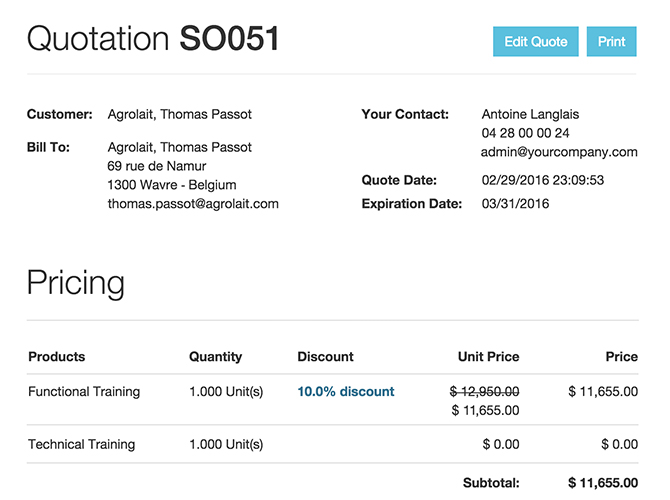Click the admin@yourcompany.com contact email
Viewport: 670px width, 500px height.
(559, 152)
